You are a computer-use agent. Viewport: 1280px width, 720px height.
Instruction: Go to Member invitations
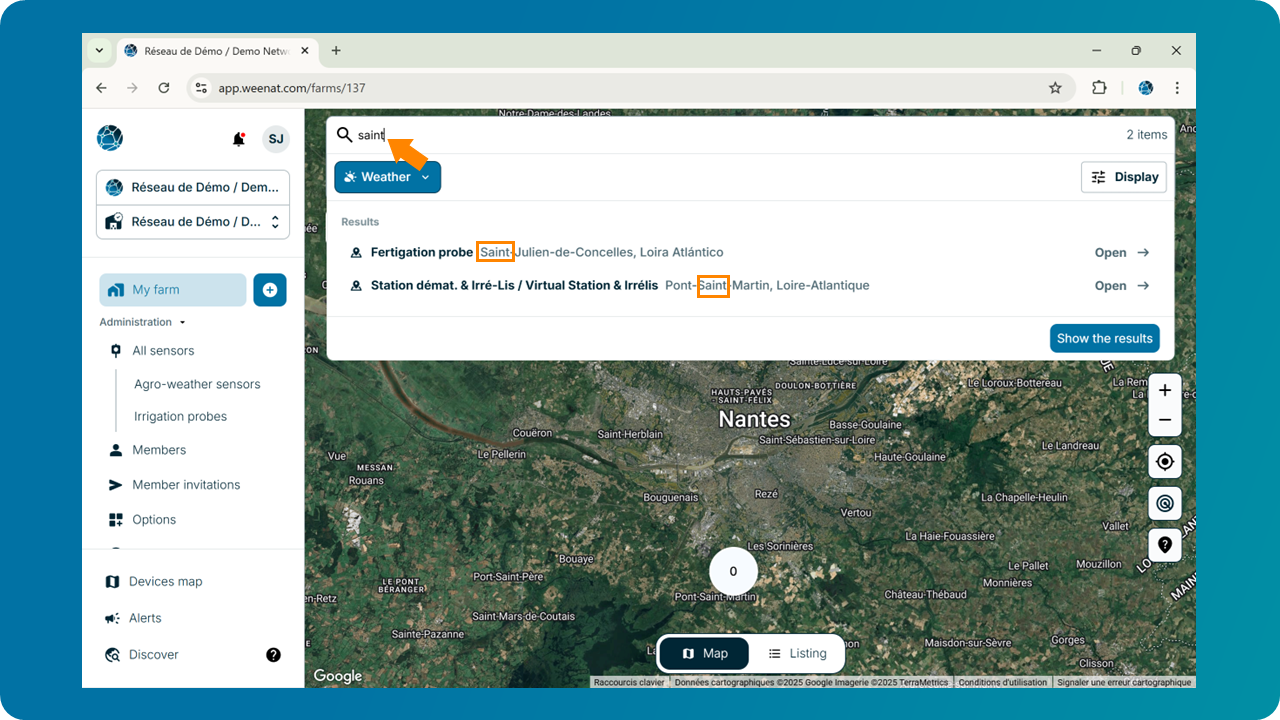click(x=186, y=485)
